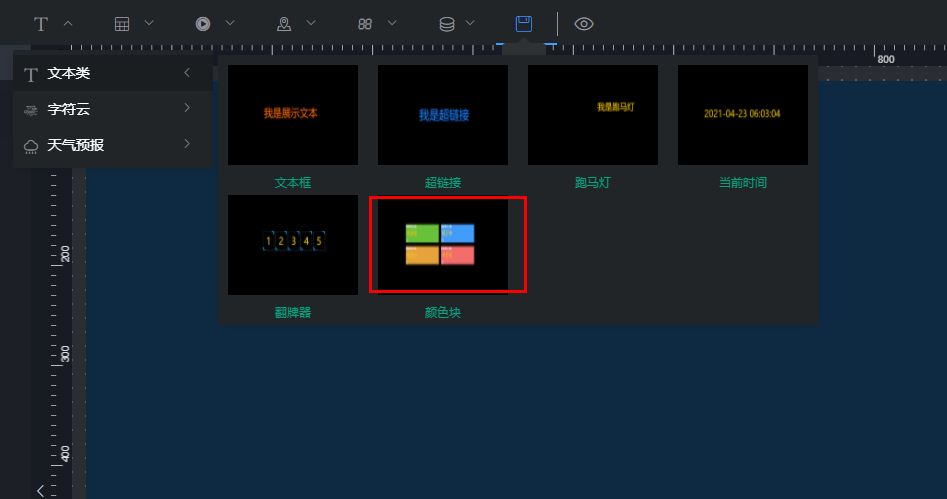Expand the media components dropdown arrow
This screenshot has width=947, height=499.
230,23
